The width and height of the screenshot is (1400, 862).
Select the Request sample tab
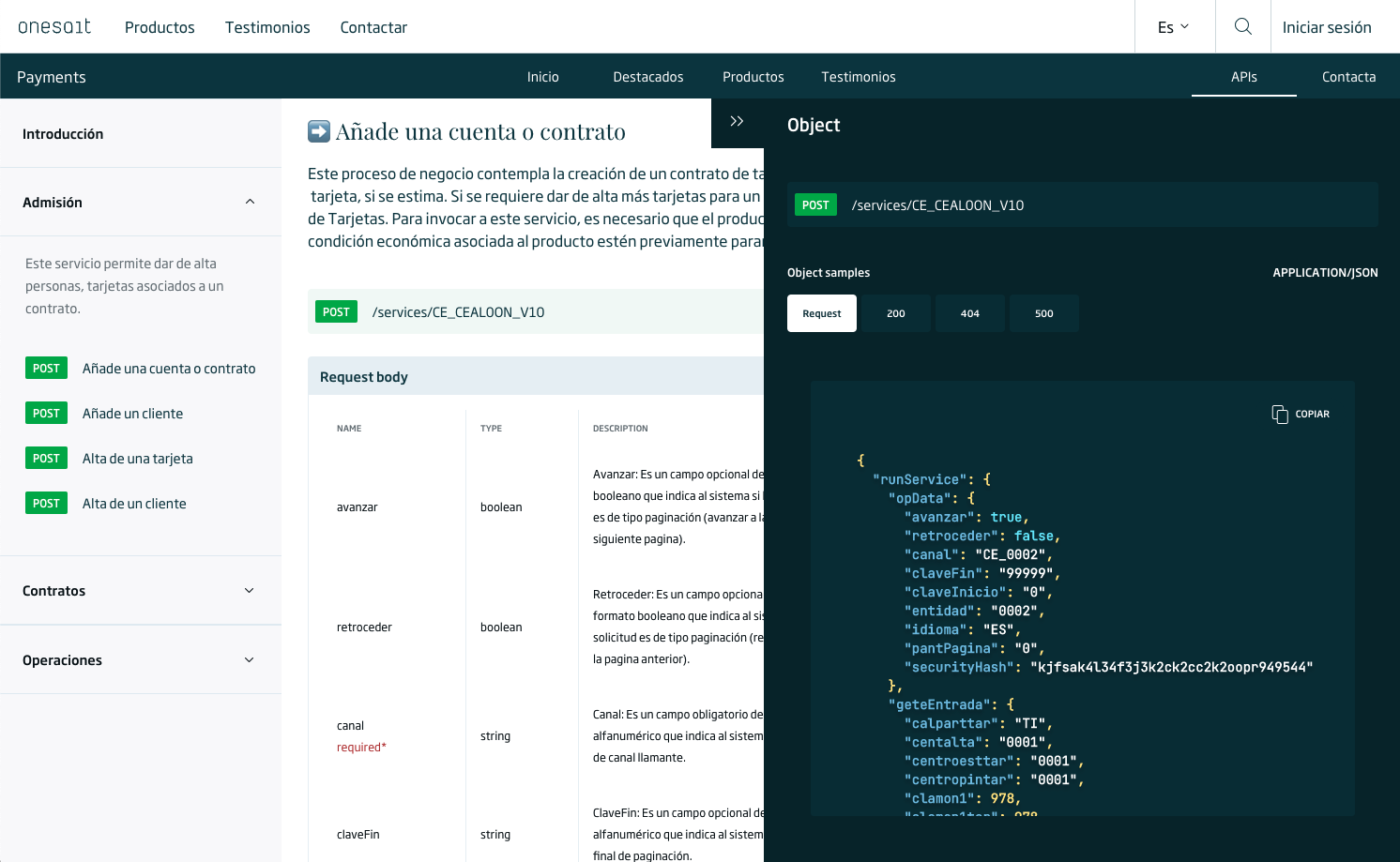(x=822, y=313)
